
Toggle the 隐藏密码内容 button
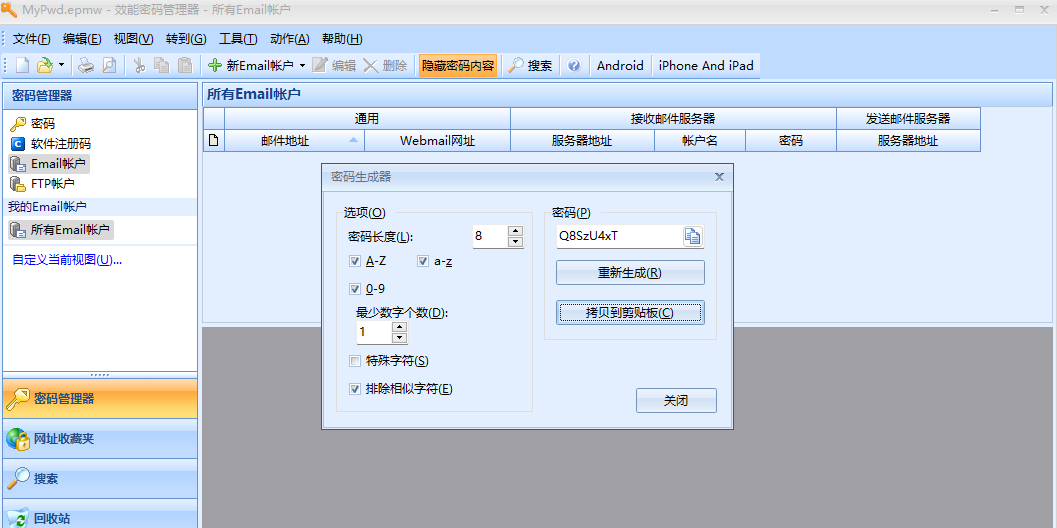coord(458,65)
